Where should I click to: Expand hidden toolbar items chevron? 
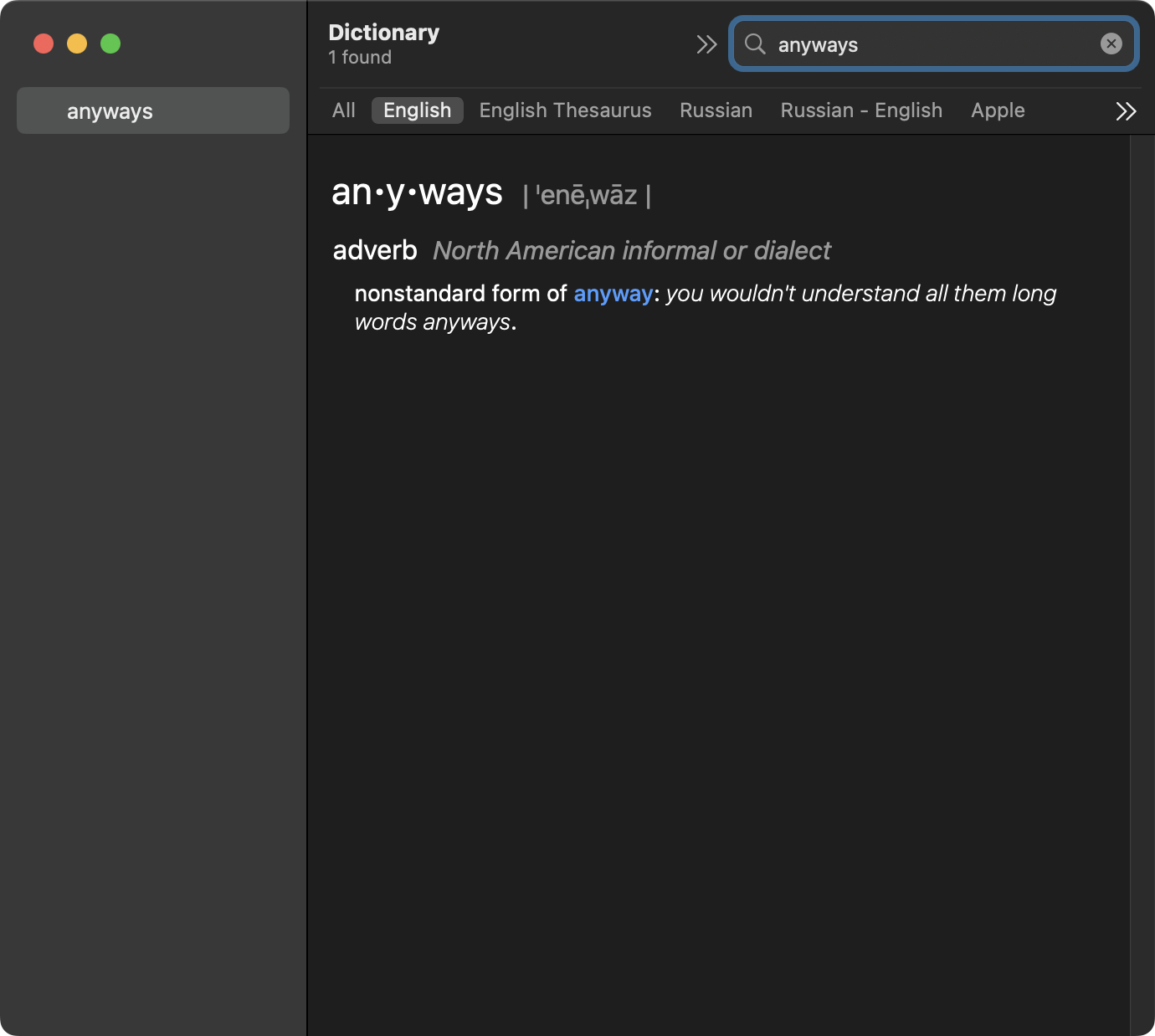[706, 44]
